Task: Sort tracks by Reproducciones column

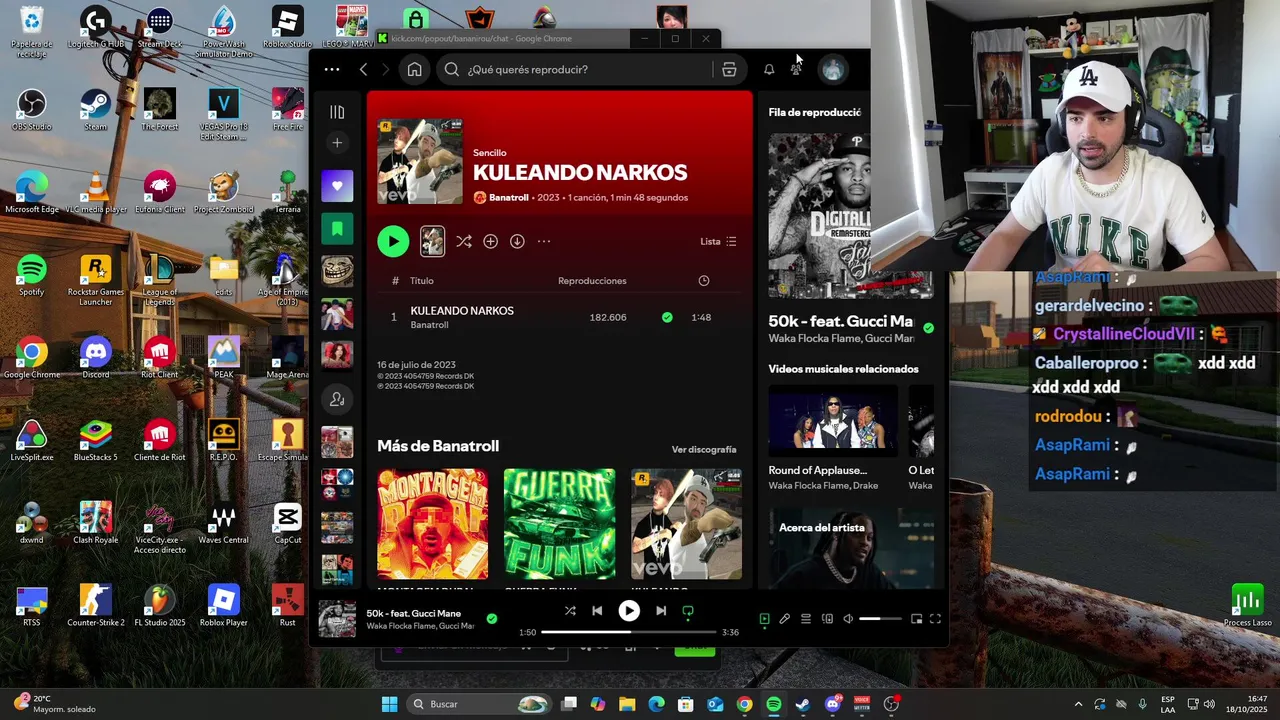Action: point(592,281)
